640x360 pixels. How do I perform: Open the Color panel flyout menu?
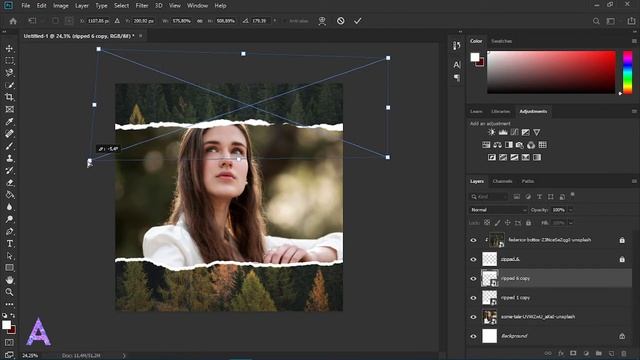click(634, 41)
